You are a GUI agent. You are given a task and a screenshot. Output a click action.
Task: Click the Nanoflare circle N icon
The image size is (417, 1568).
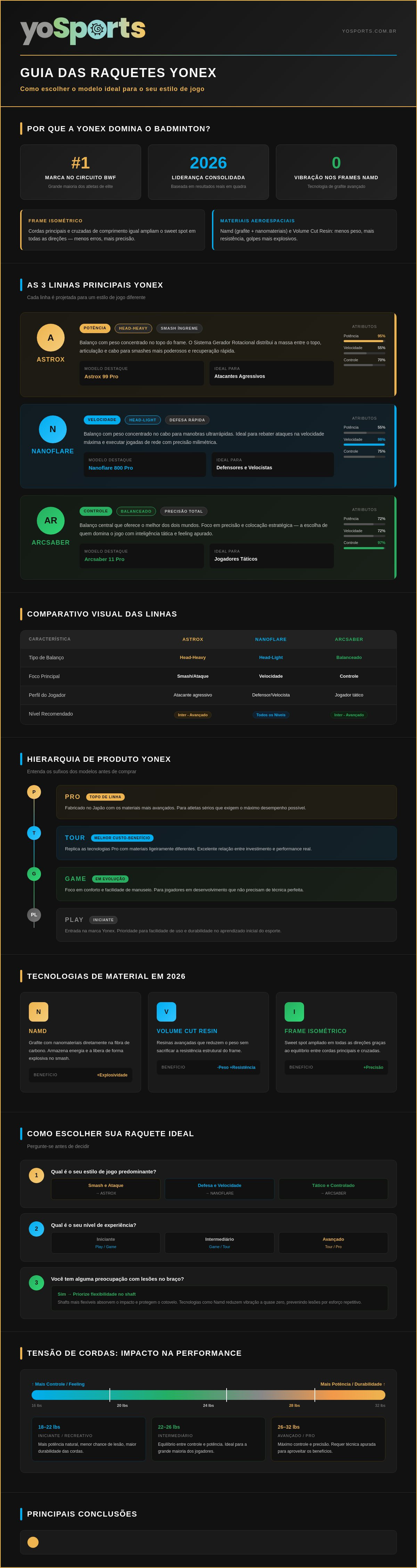coord(52,429)
